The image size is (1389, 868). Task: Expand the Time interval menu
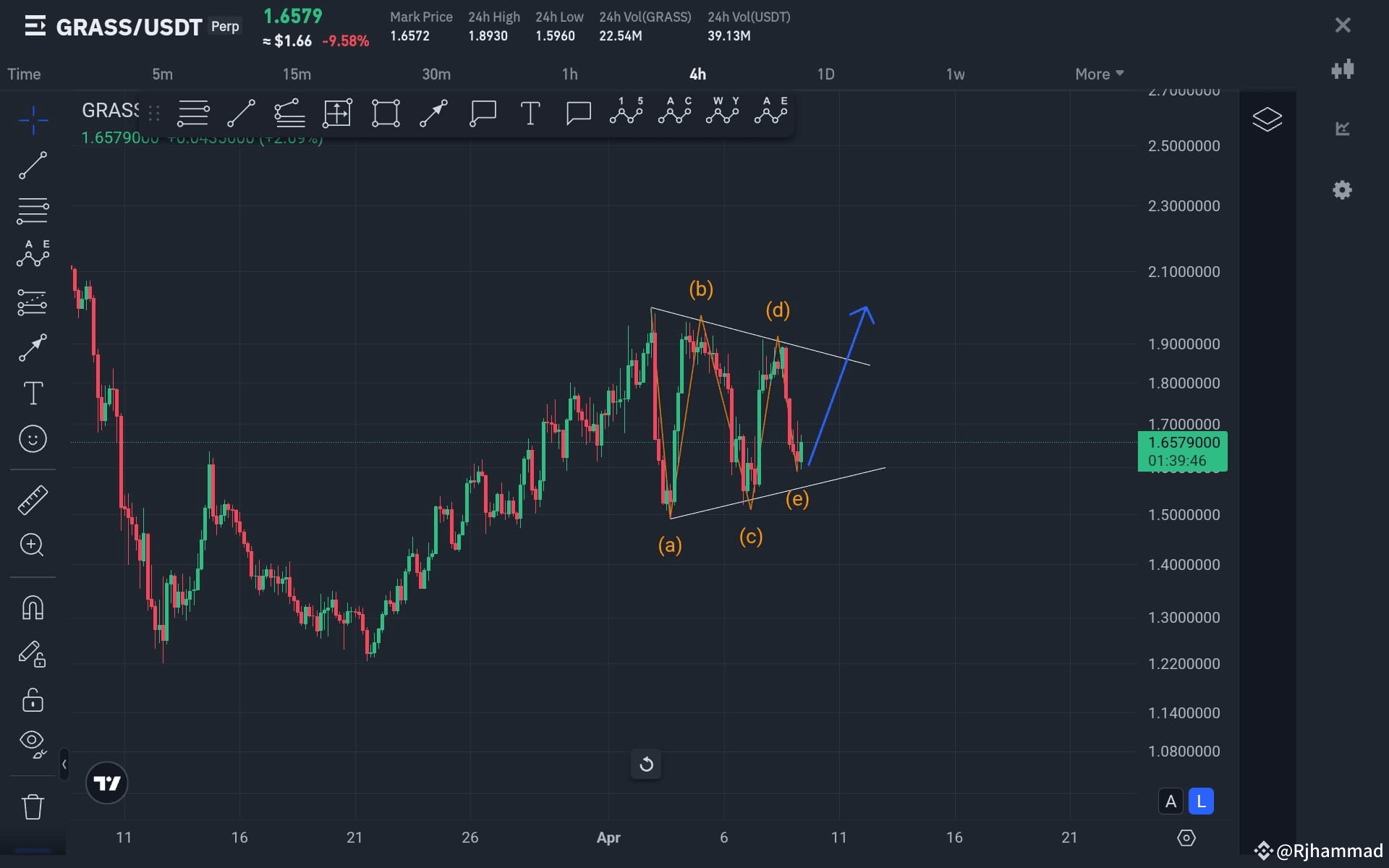24,73
